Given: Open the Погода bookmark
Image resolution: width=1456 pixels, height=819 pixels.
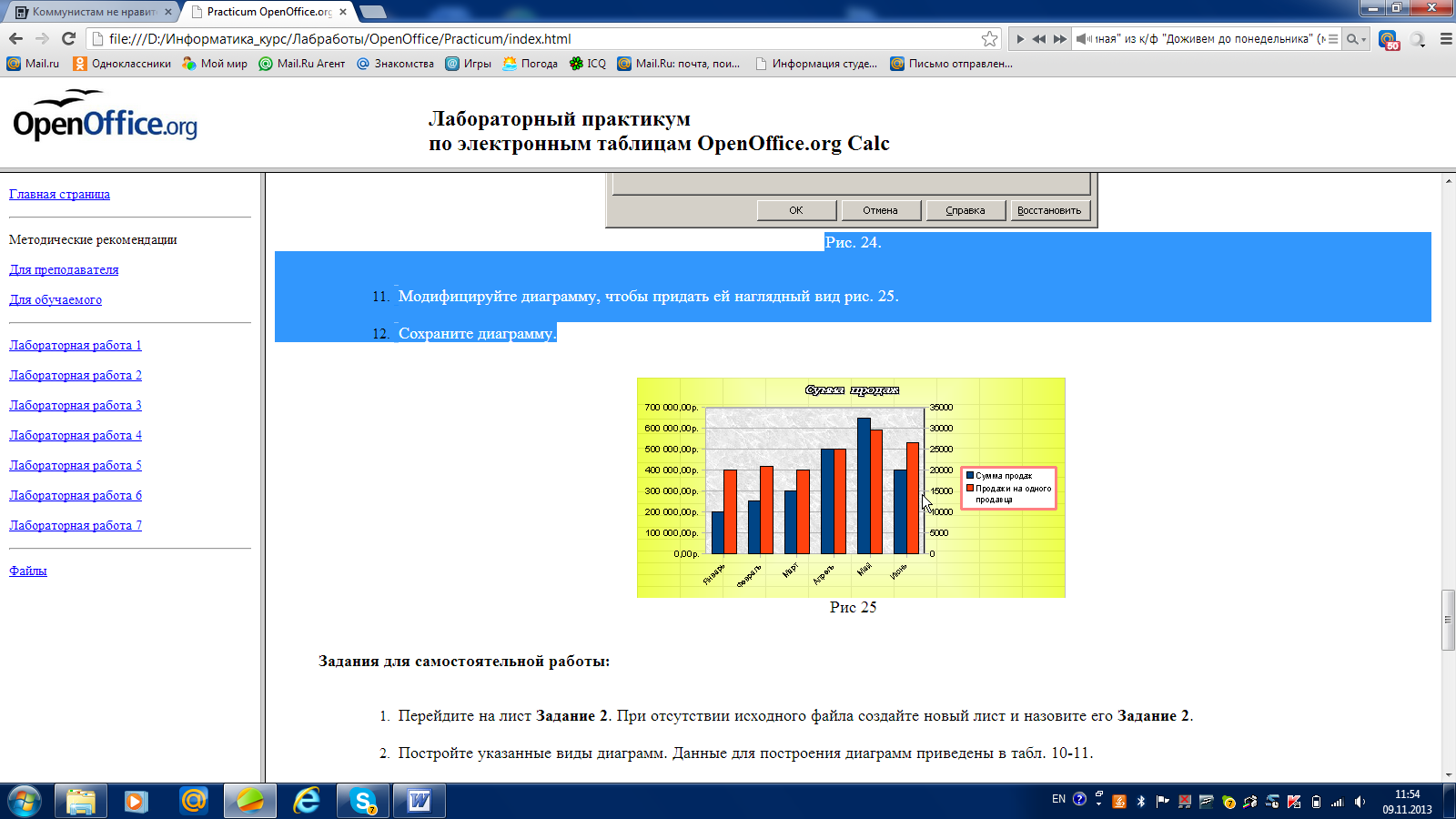Looking at the screenshot, I should click(530, 64).
